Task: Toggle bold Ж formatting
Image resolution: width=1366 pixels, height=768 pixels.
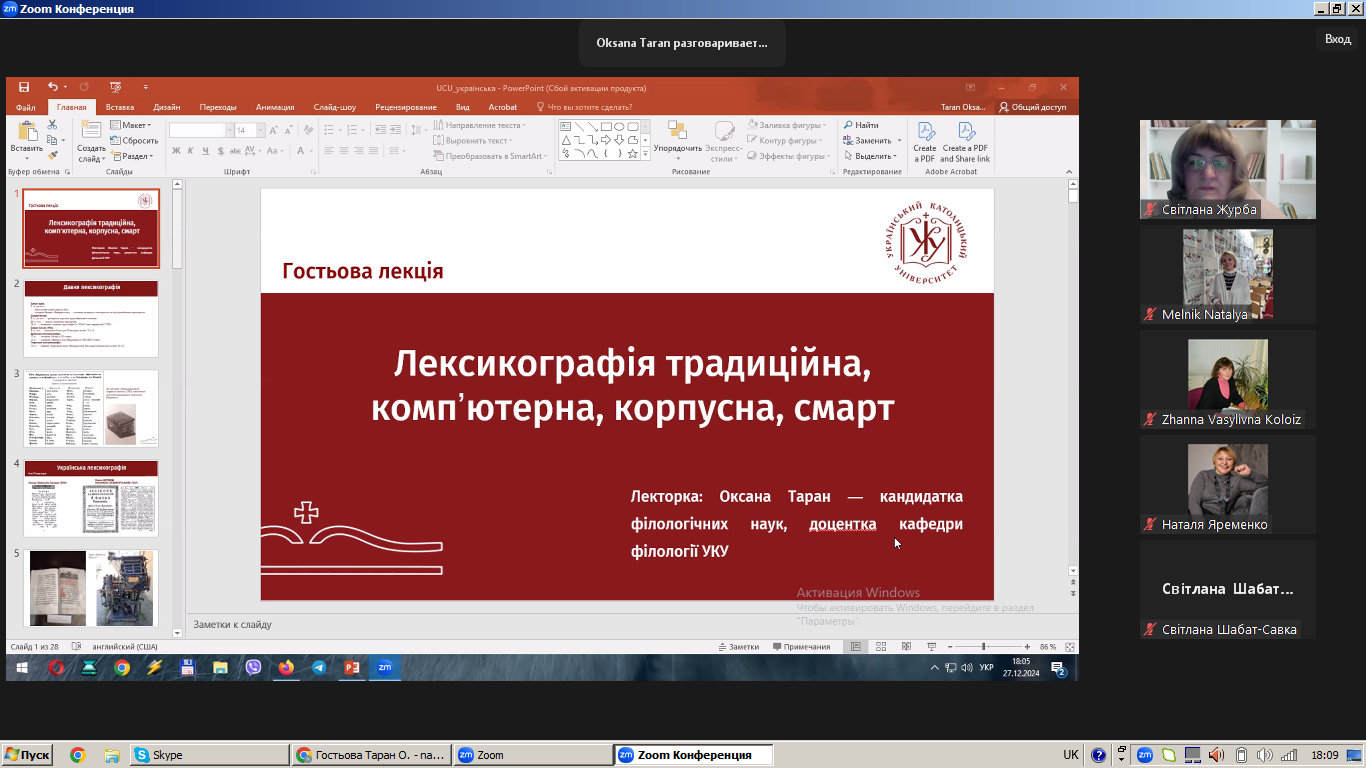Action: [x=176, y=151]
